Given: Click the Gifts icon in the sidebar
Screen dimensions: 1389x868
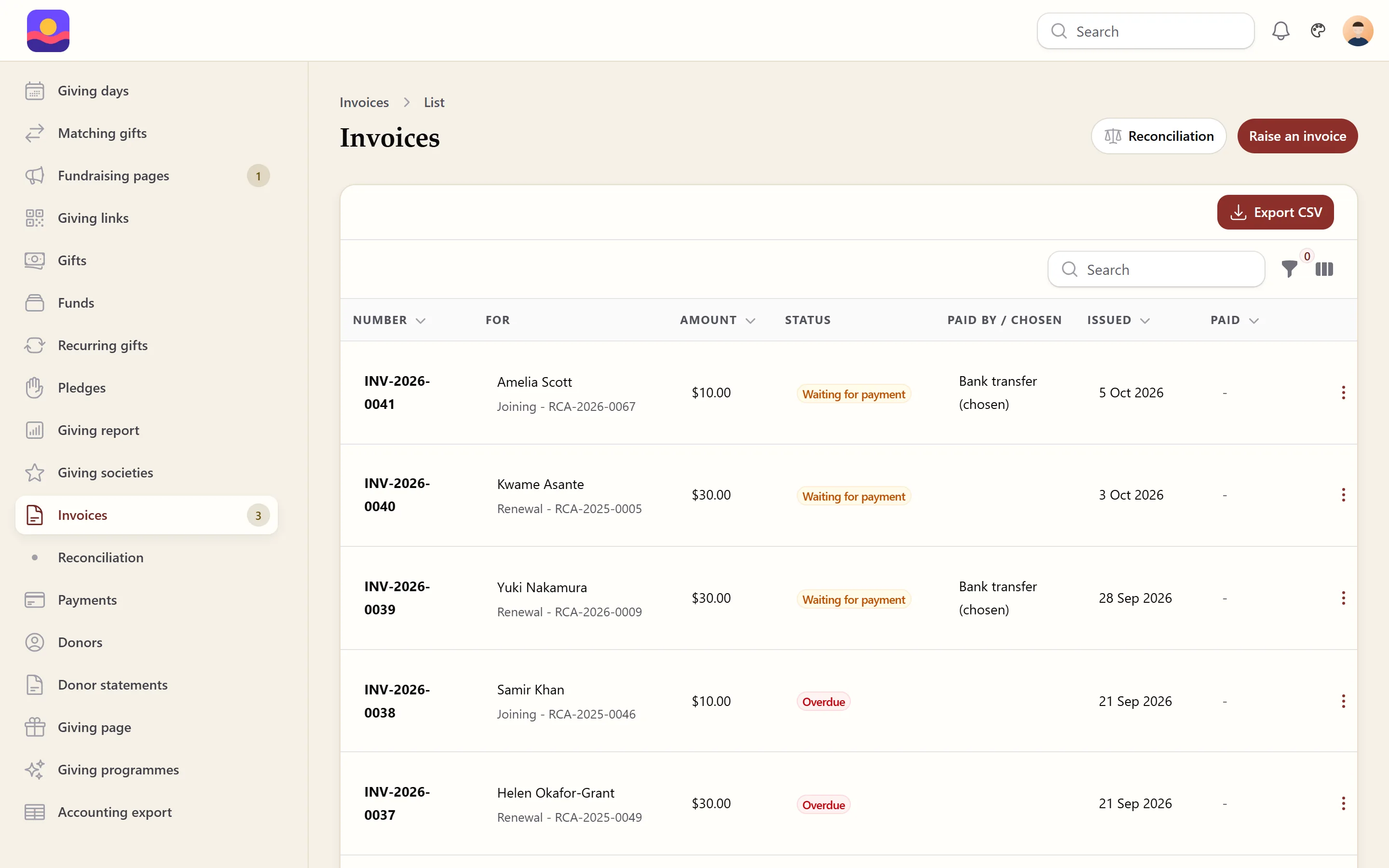Looking at the screenshot, I should (x=34, y=260).
